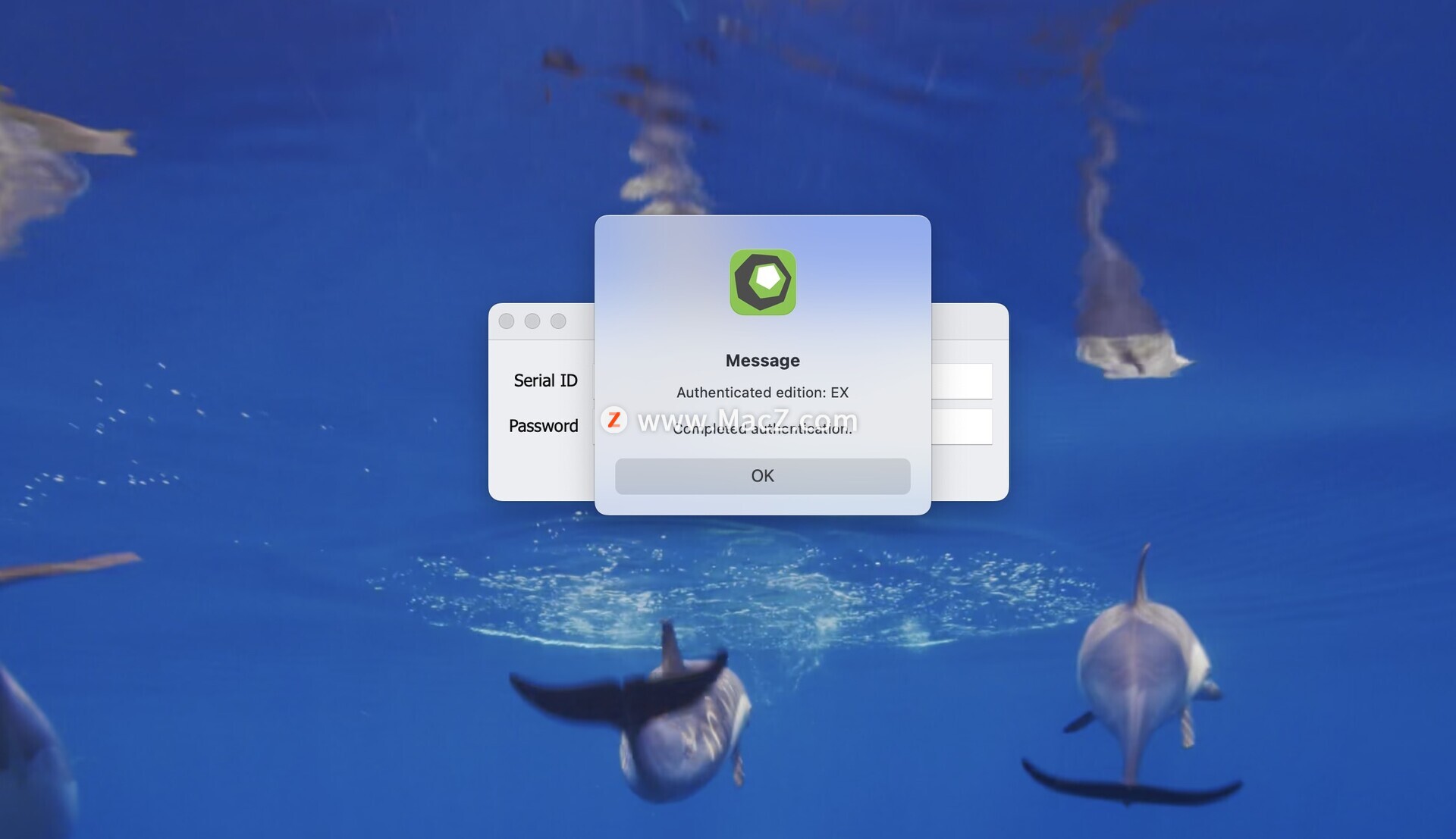Minimize the authentication window
1456x839 pixels.
coord(532,321)
